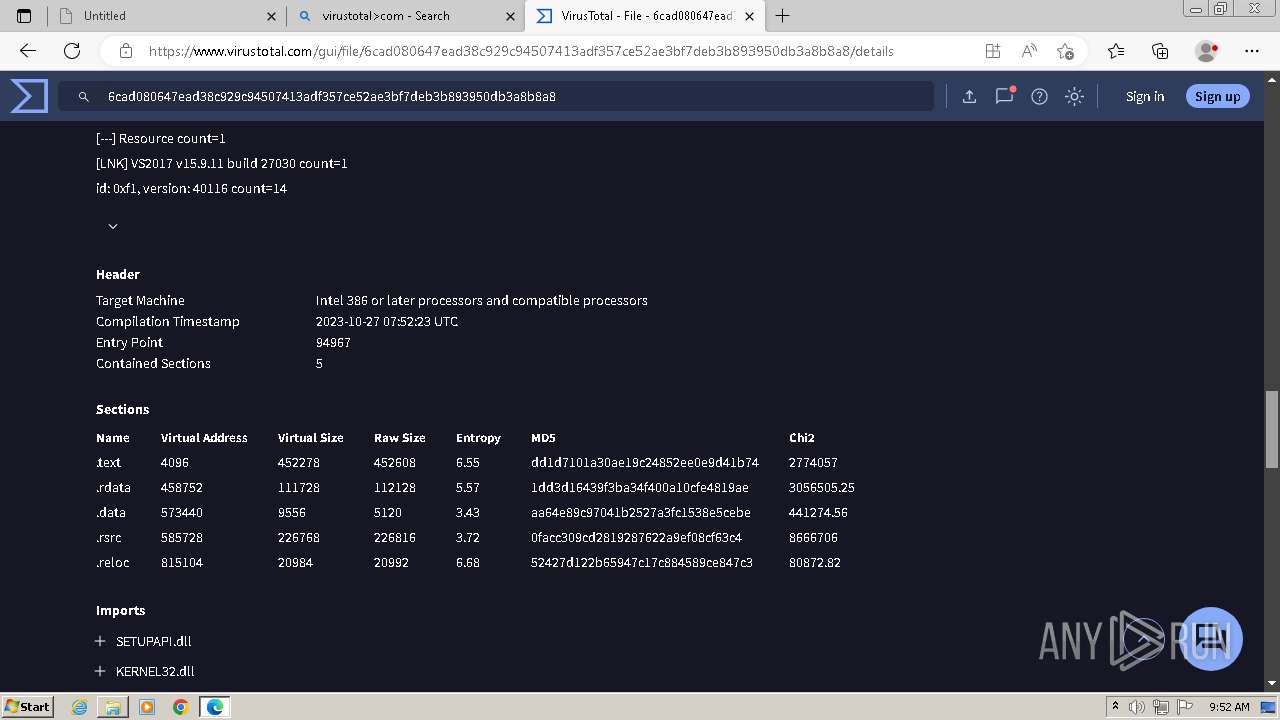Show hidden tray icons arrow
Screen dimensions: 1280x720
tap(1115, 707)
